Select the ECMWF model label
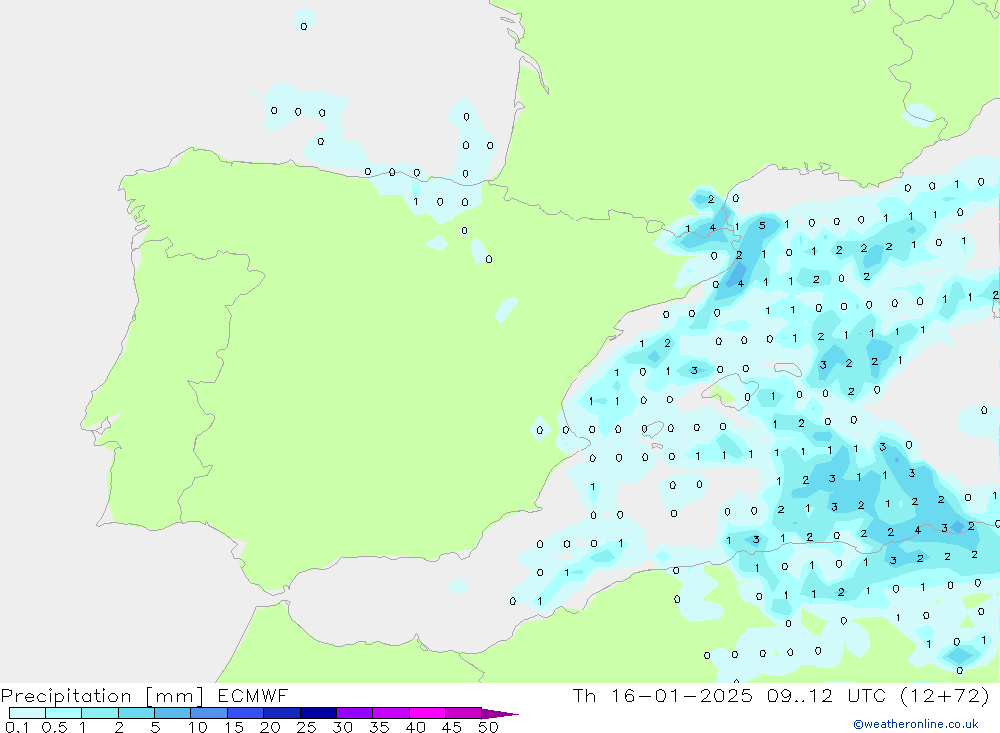The image size is (1000, 733). pyautogui.click(x=248, y=695)
